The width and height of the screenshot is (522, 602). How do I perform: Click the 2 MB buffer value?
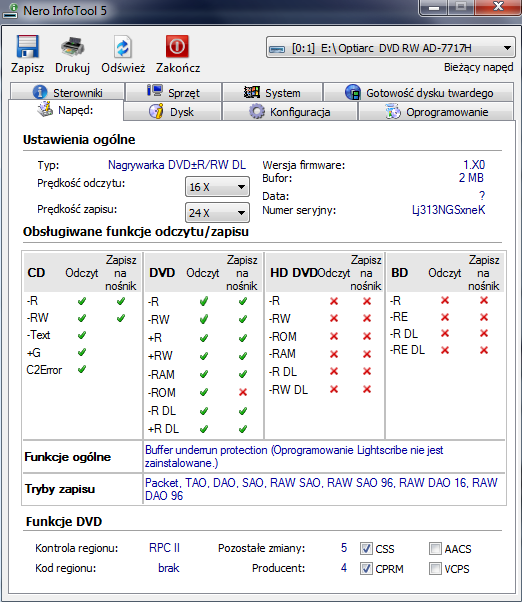pos(471,178)
